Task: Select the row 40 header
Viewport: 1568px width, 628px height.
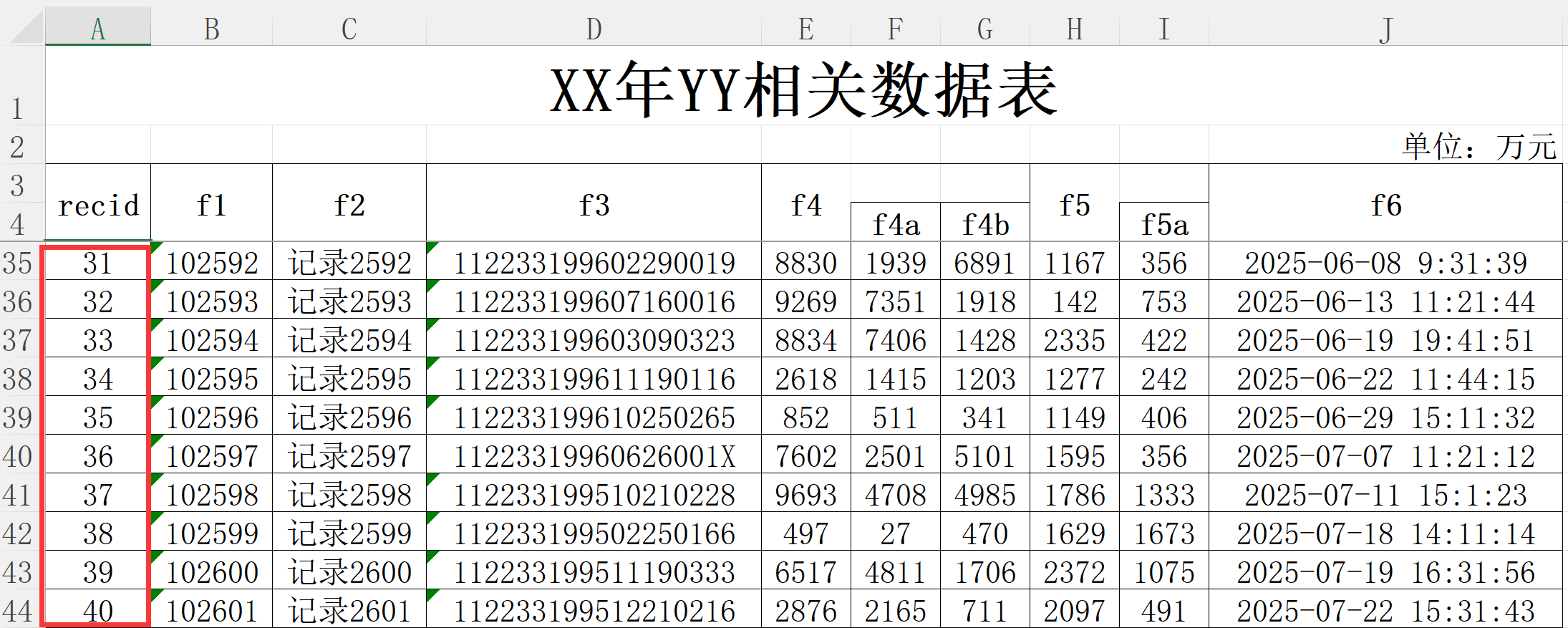Action: [x=19, y=456]
